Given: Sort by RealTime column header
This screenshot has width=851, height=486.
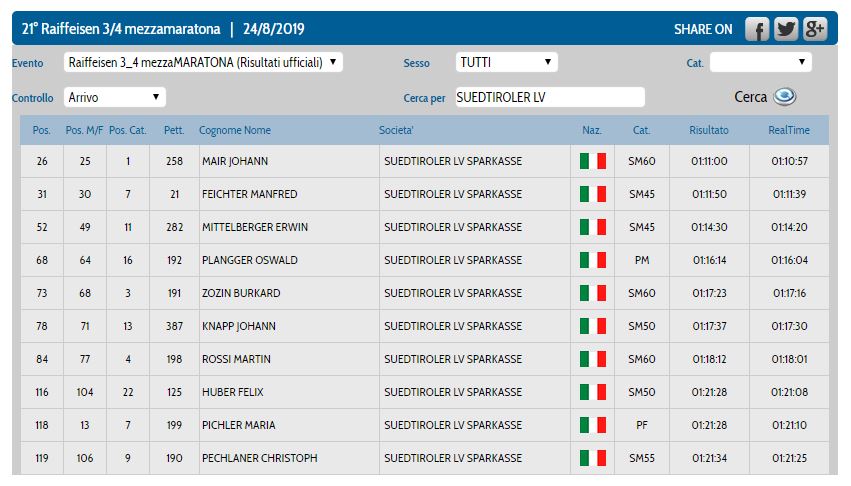Looking at the screenshot, I should tap(788, 130).
